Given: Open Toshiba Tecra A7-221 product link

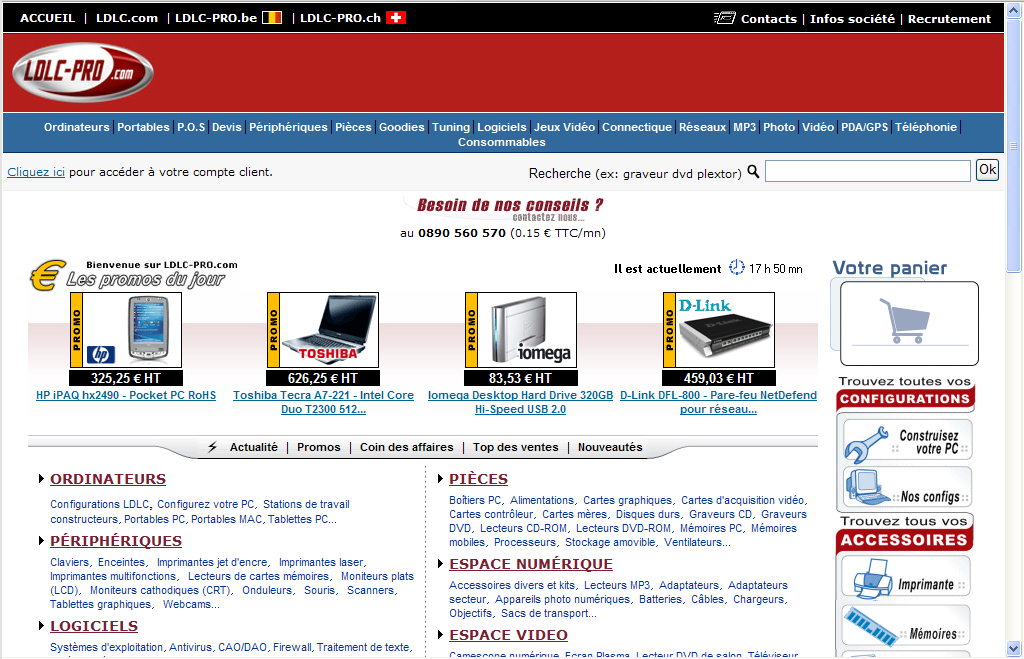Looking at the screenshot, I should [323, 402].
